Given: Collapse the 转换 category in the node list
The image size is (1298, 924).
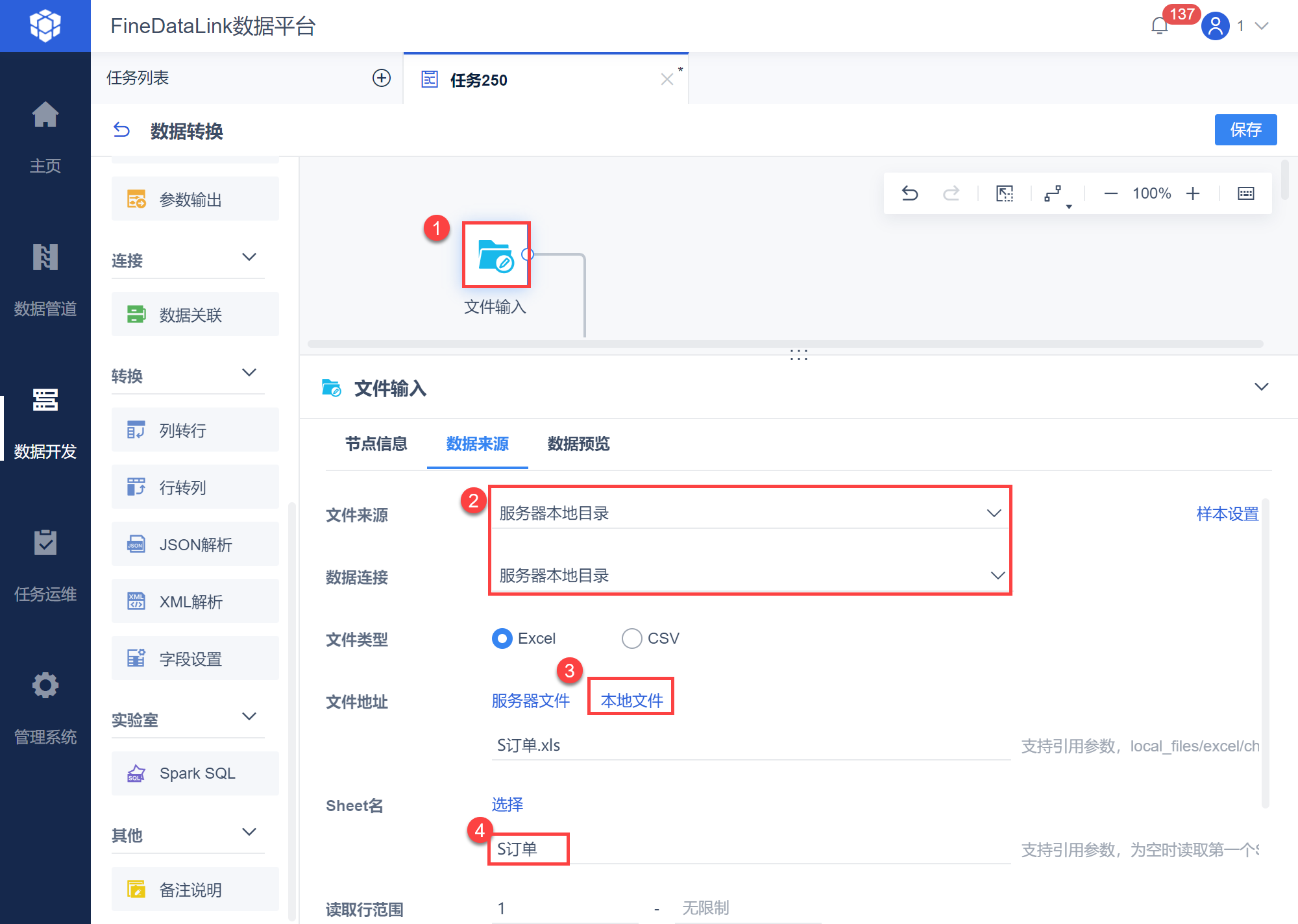Looking at the screenshot, I should (249, 373).
